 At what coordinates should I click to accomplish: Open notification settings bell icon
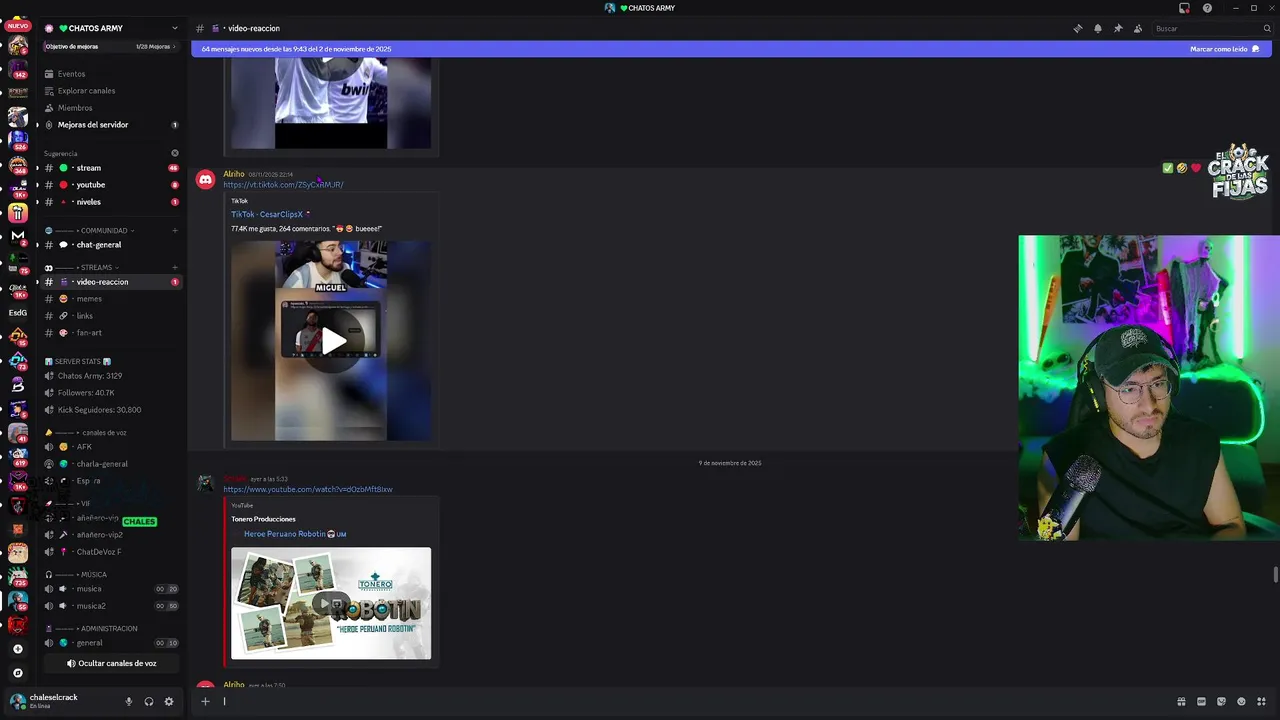1098,28
